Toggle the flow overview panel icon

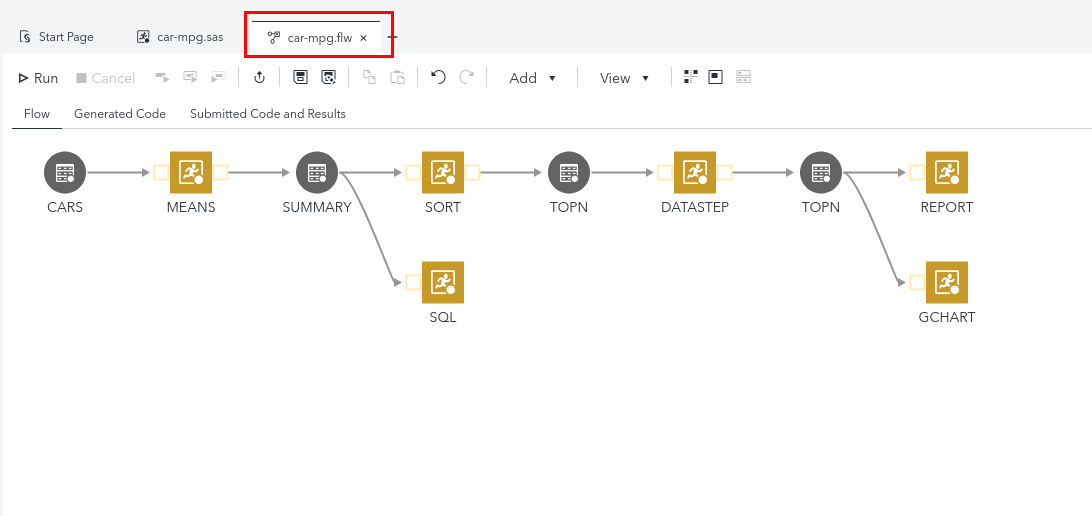716,77
